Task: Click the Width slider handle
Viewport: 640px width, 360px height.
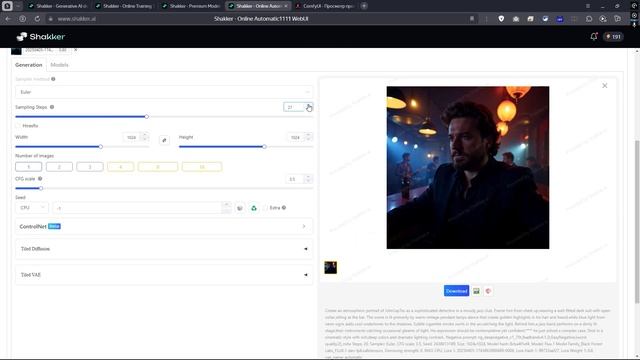Action: tap(100, 147)
